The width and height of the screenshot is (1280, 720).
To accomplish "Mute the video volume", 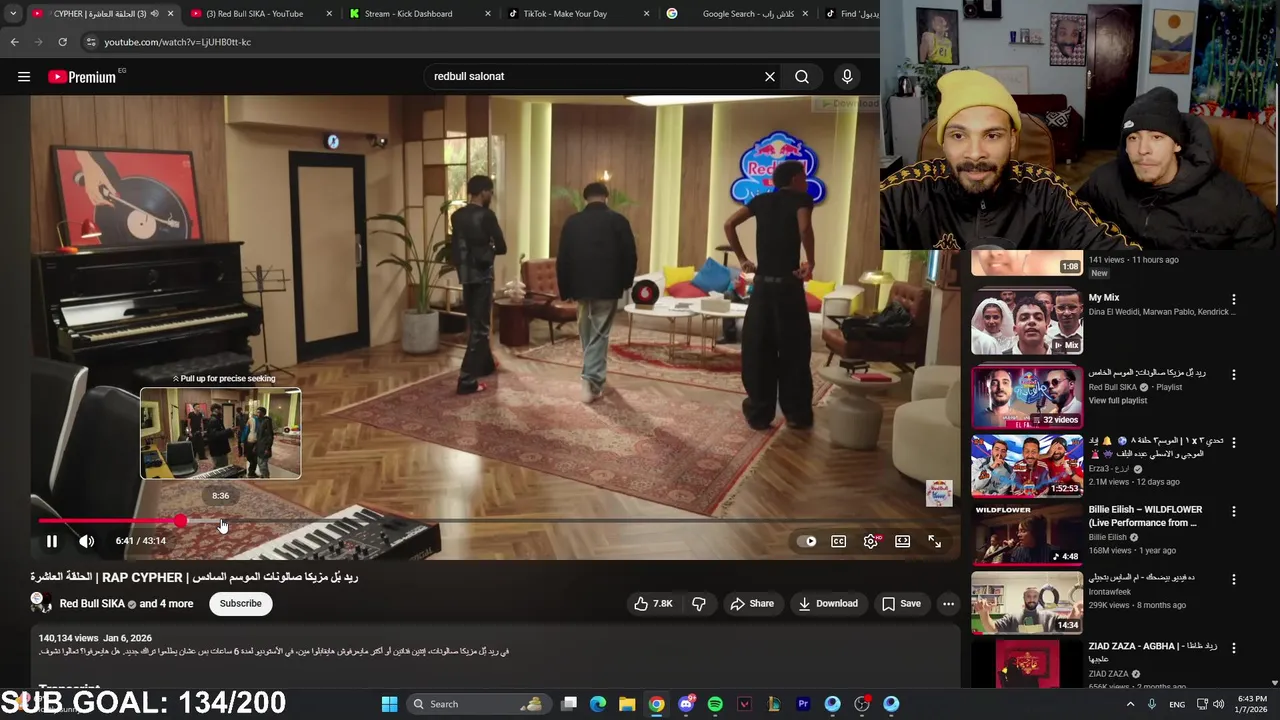I will tap(87, 541).
